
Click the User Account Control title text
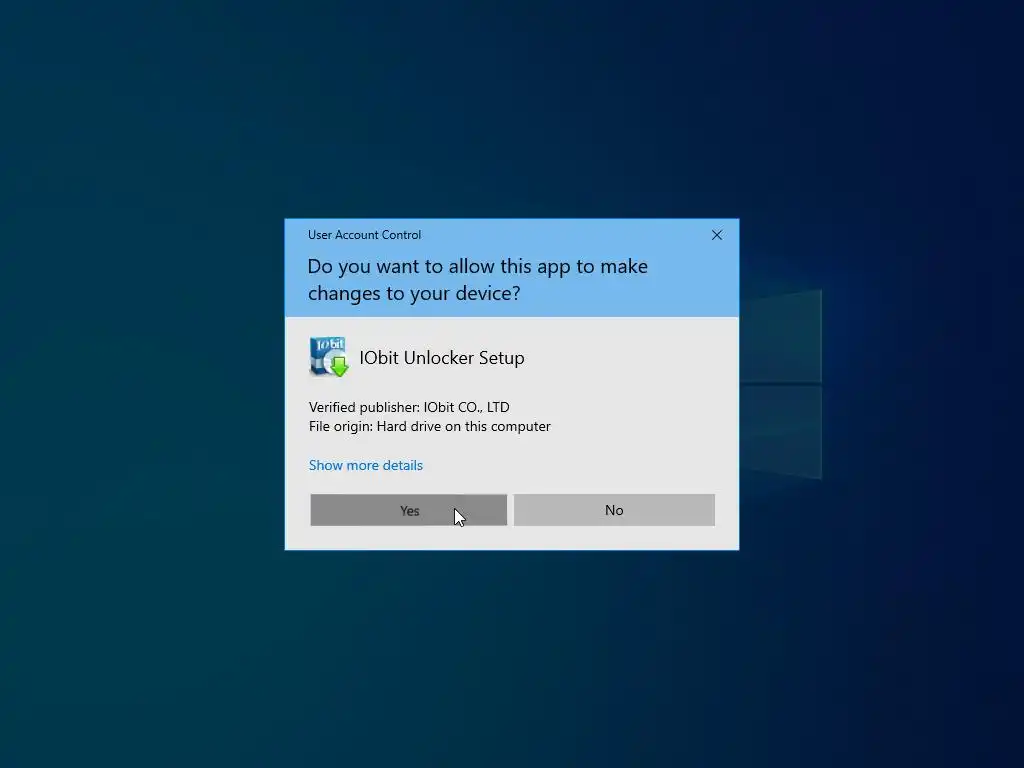click(x=364, y=235)
